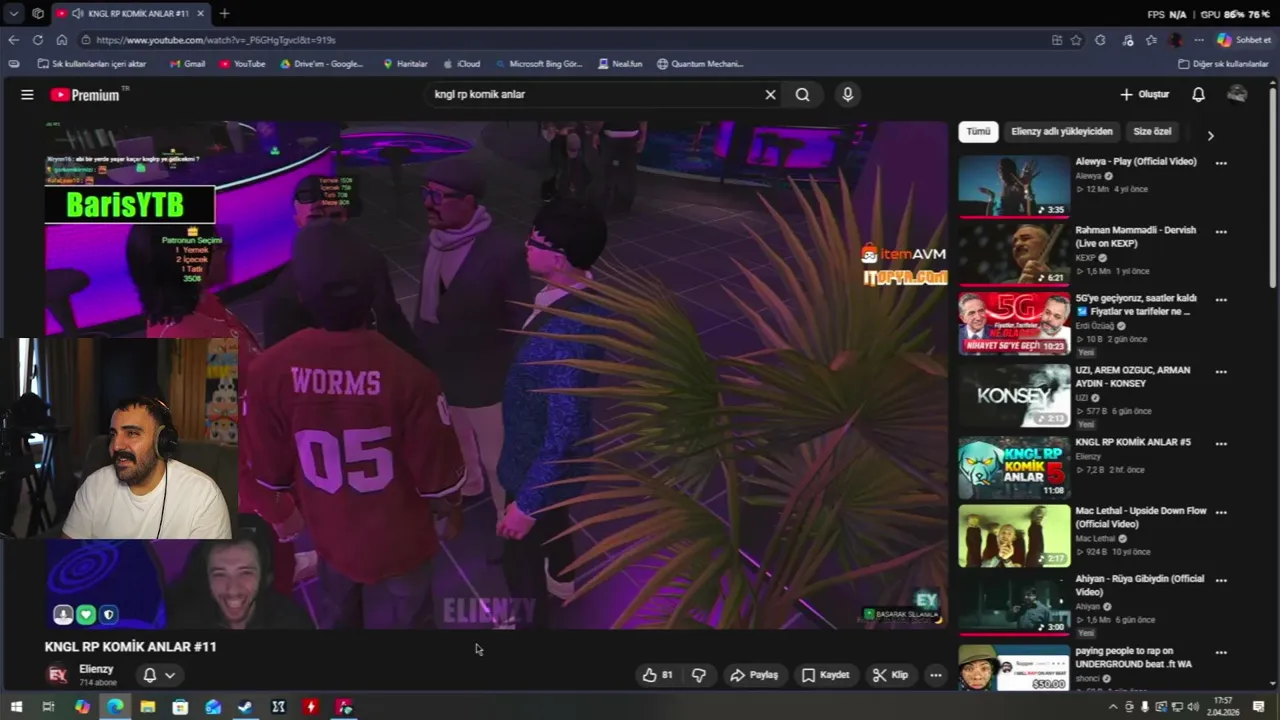This screenshot has width=1280, height=720.
Task: Bookmark this page with star icon
Action: click(1076, 40)
